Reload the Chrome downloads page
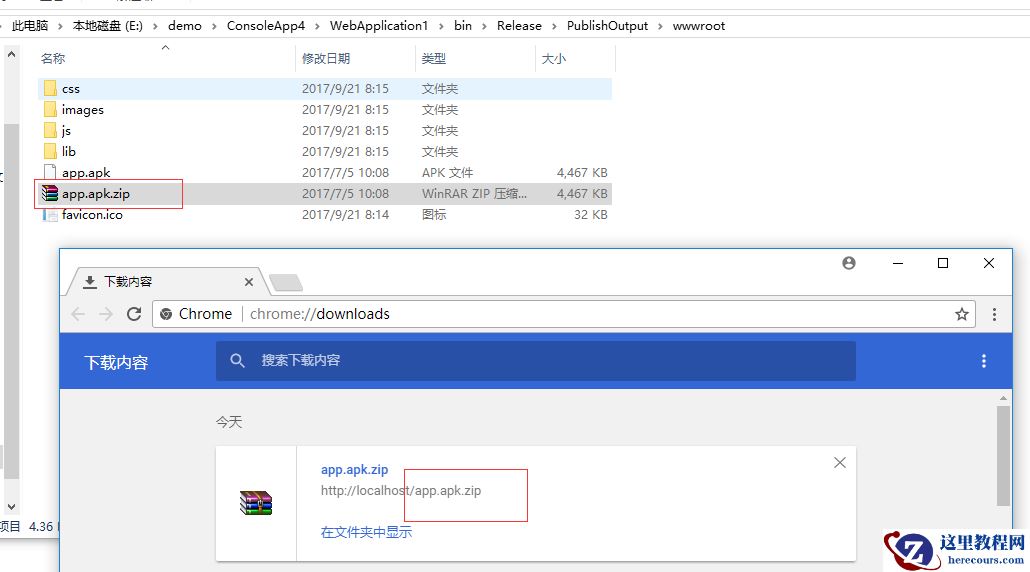Image resolution: width=1030 pixels, height=572 pixels. pos(134,314)
